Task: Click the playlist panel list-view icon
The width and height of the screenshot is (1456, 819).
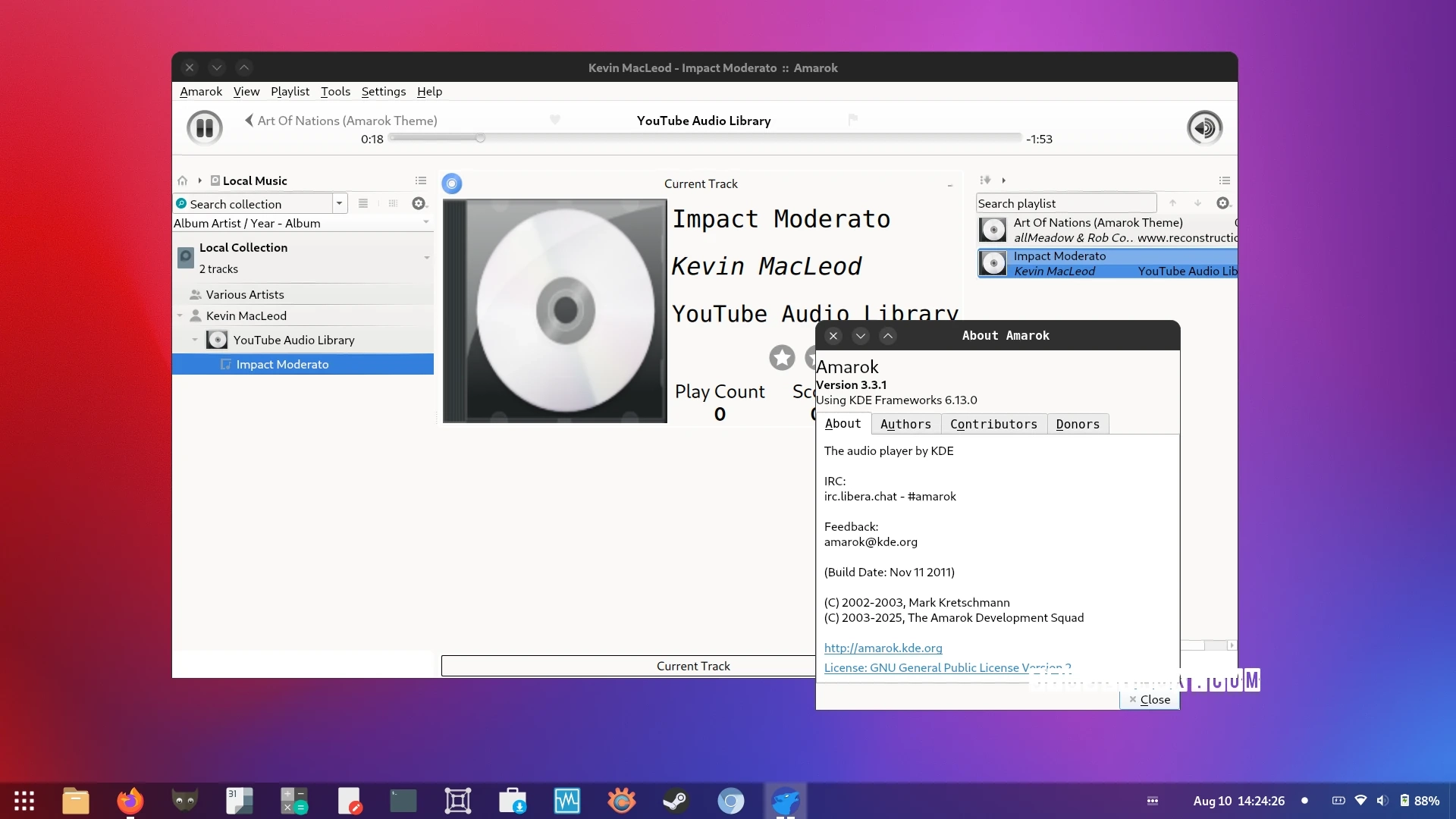Action: pyautogui.click(x=1225, y=180)
